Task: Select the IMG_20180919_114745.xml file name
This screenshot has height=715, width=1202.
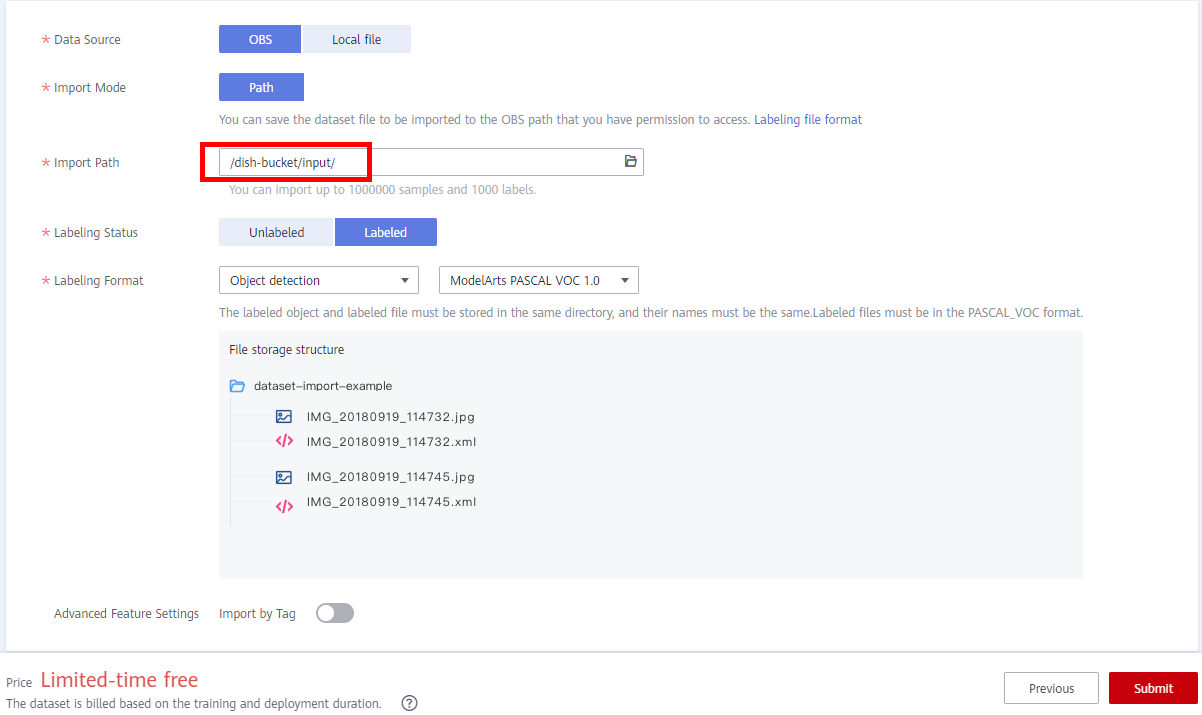Action: pyautogui.click(x=391, y=502)
